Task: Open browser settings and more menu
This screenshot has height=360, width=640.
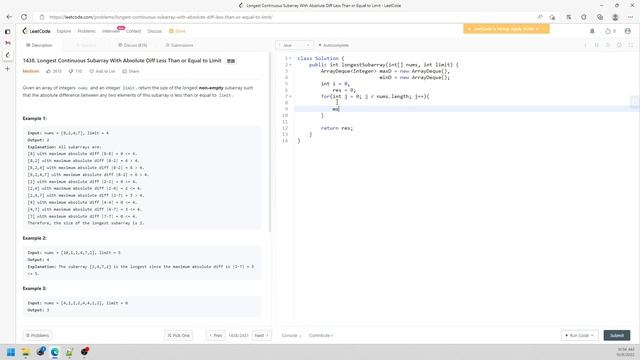Action: coord(631,17)
